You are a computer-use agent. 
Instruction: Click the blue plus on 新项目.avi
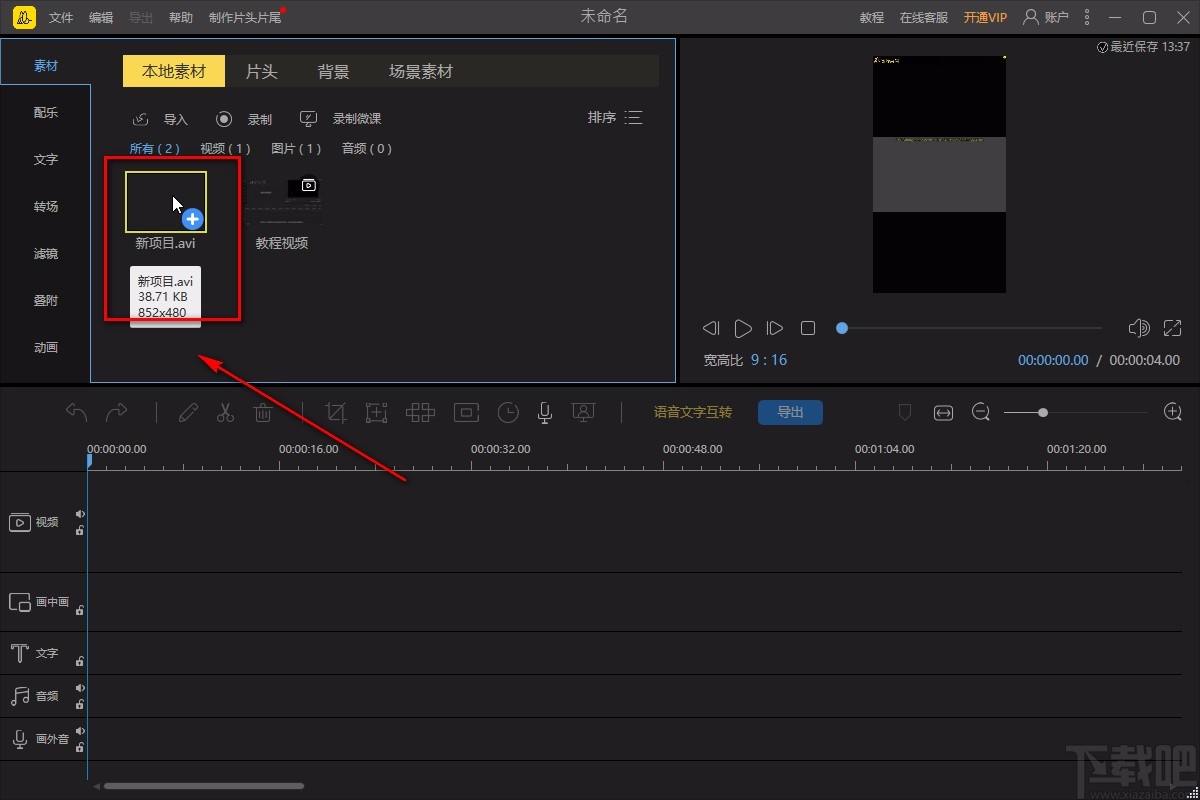click(x=193, y=219)
